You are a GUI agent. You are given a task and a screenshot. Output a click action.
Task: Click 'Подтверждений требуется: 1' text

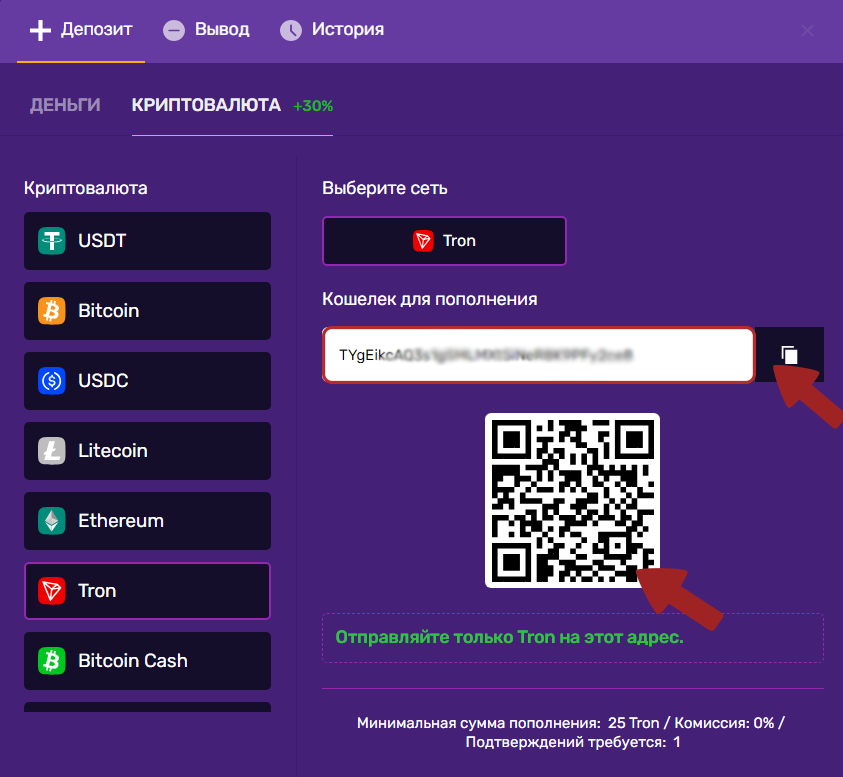coord(573,742)
